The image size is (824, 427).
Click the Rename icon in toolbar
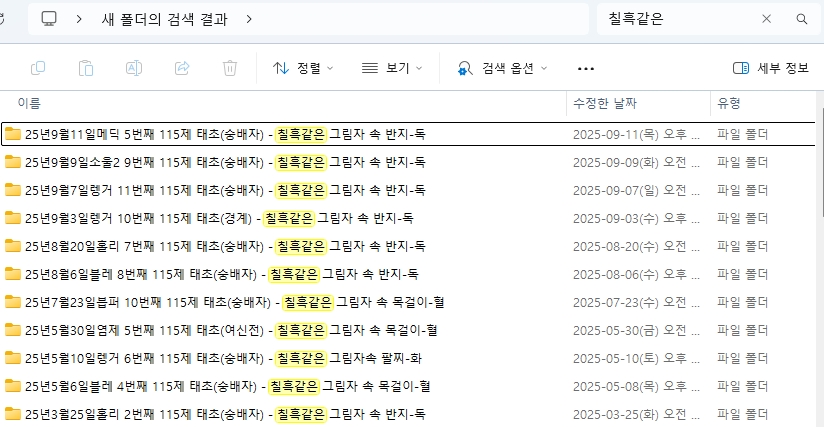click(134, 68)
